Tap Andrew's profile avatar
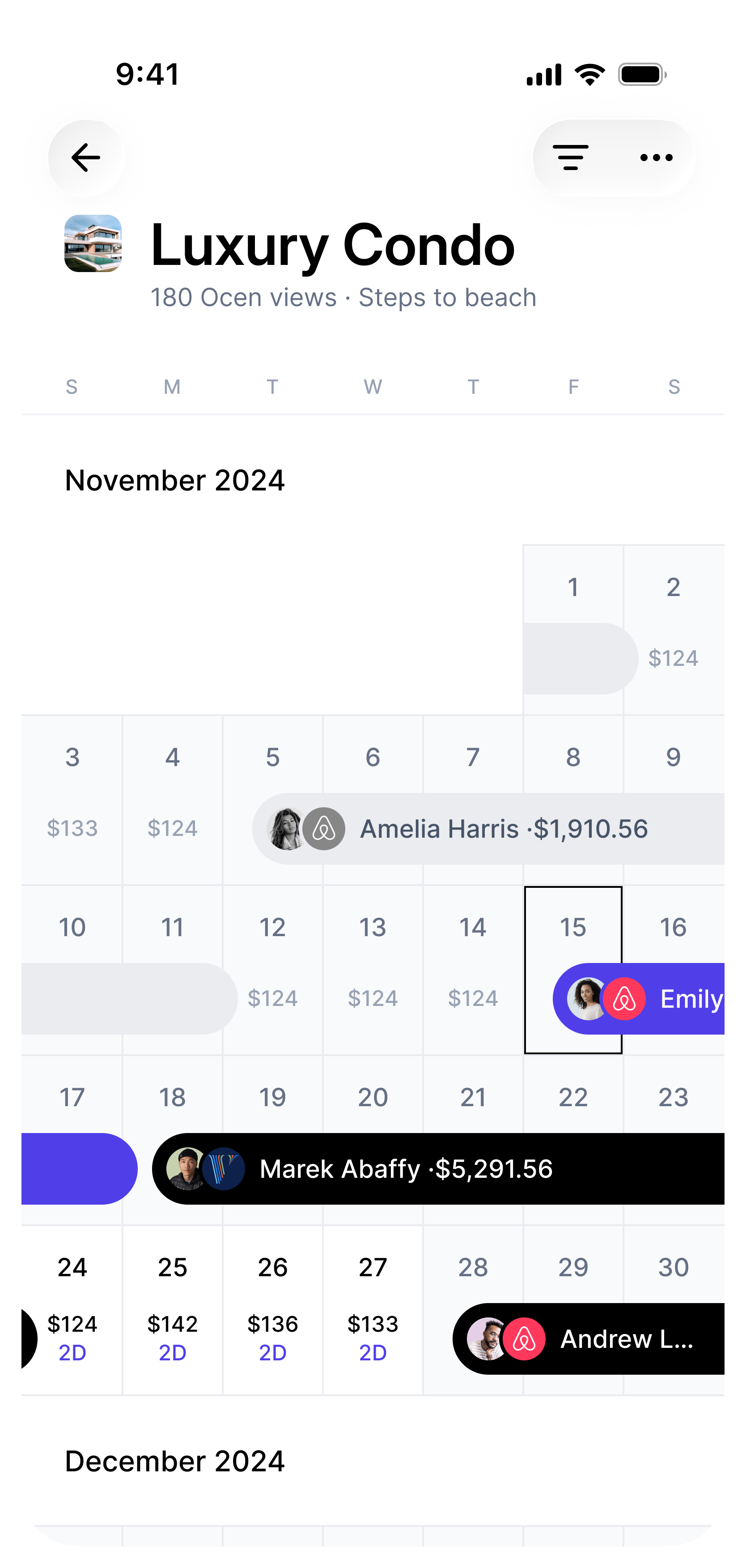746x1568 pixels. click(x=484, y=1338)
